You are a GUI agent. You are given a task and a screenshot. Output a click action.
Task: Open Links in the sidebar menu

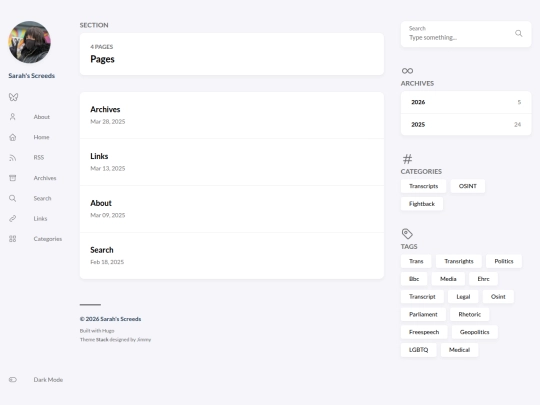40,218
